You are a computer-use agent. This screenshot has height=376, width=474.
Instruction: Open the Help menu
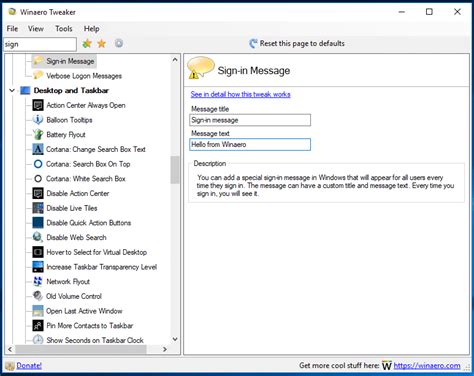coord(91,29)
